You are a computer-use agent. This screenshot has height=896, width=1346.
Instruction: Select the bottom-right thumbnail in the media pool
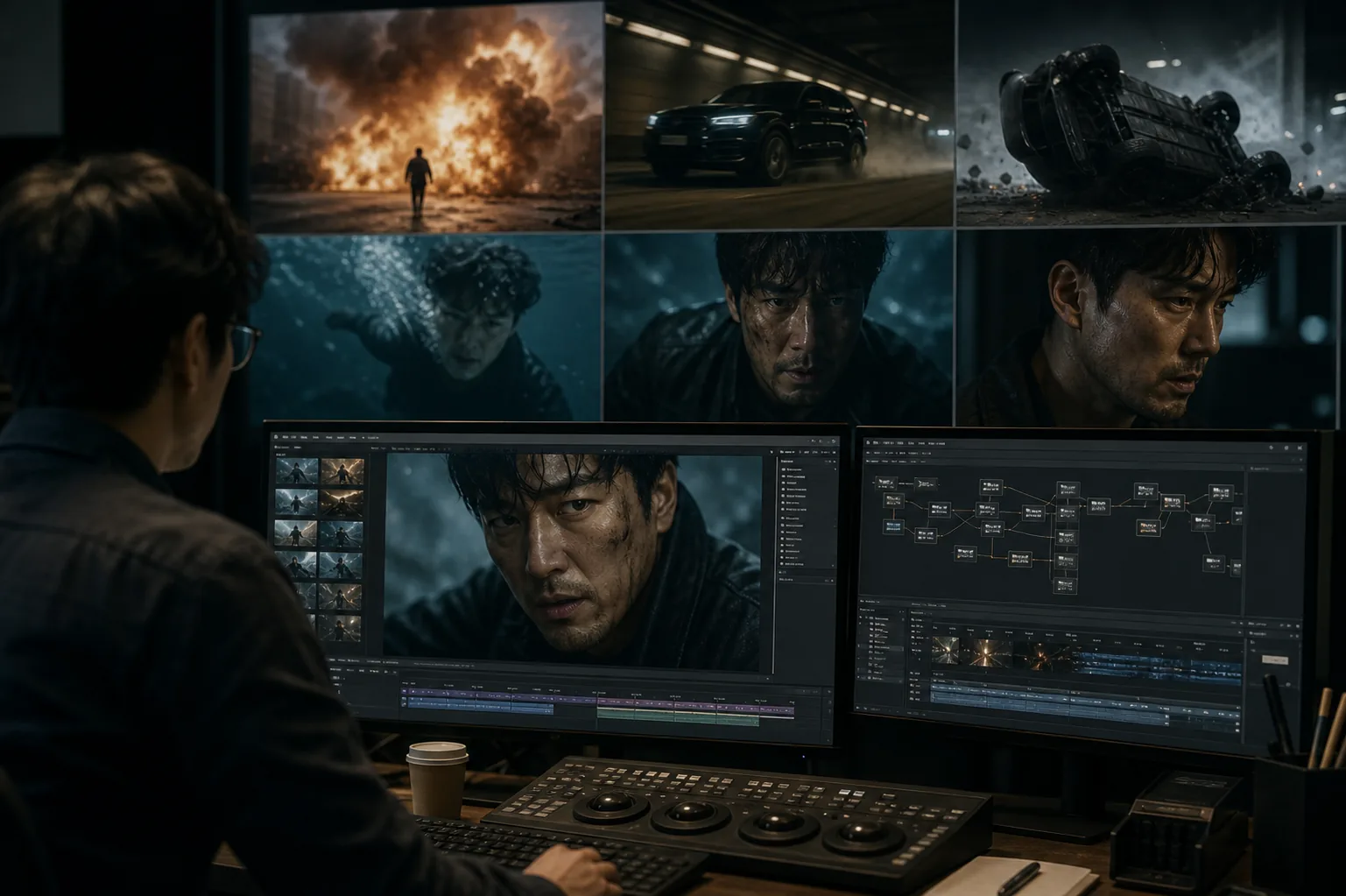point(340,628)
